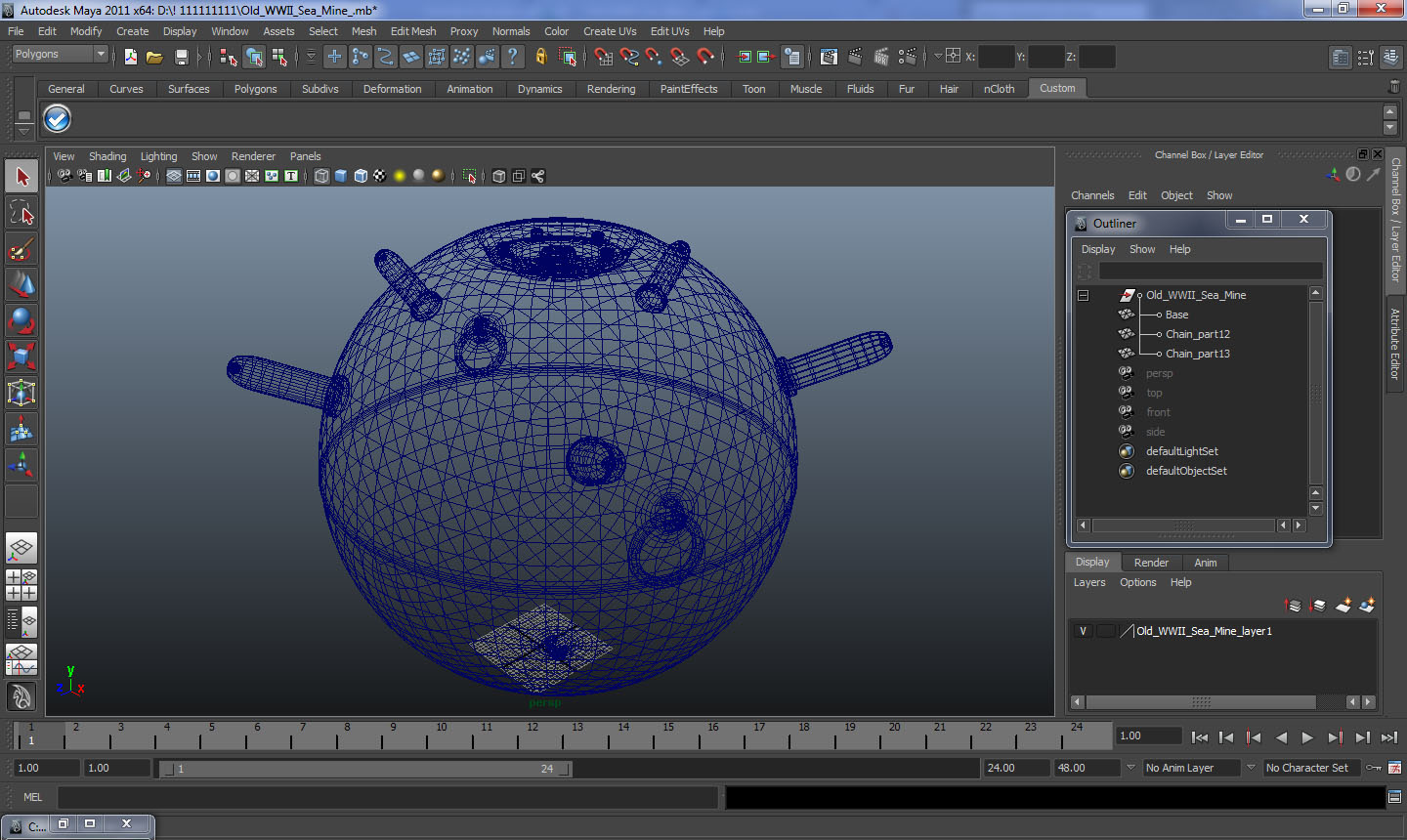1407x840 pixels.
Task: Play the animation forwards
Action: [x=1307, y=738]
